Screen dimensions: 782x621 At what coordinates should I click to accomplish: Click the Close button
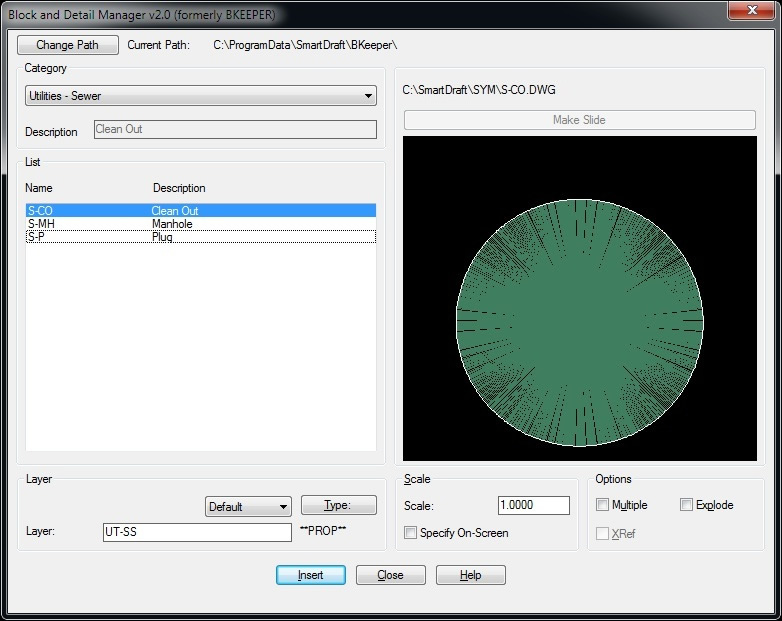pos(391,575)
